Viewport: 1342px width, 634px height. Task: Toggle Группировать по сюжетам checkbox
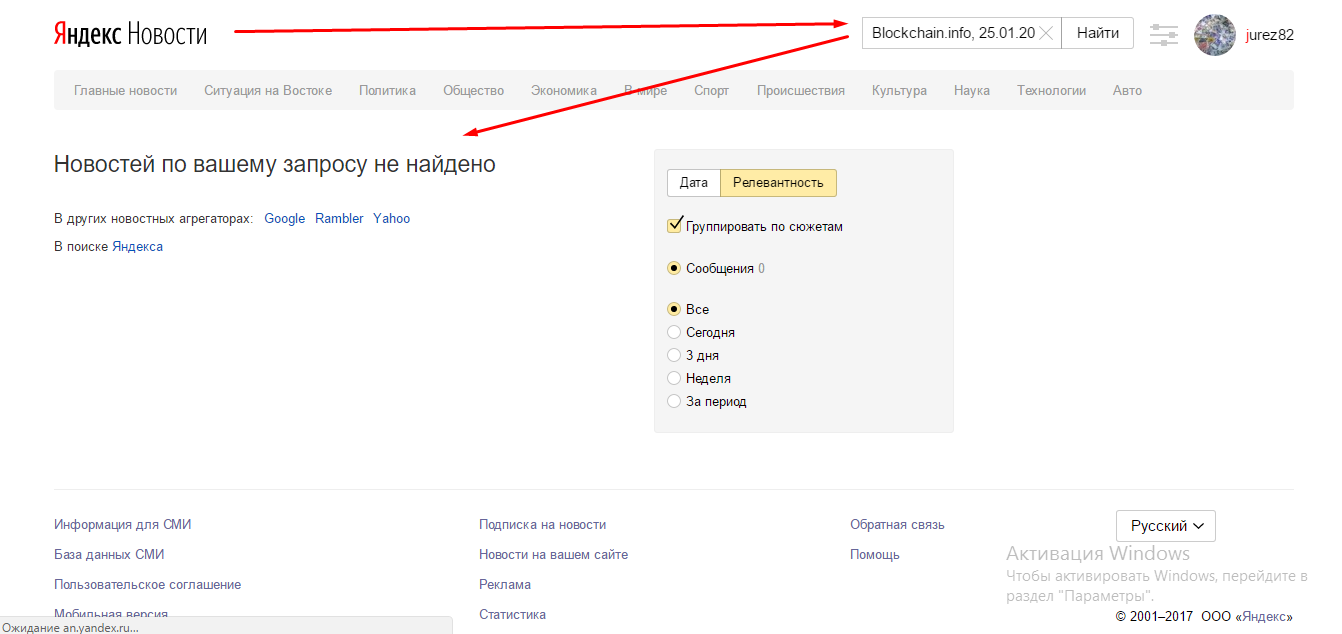coord(675,226)
